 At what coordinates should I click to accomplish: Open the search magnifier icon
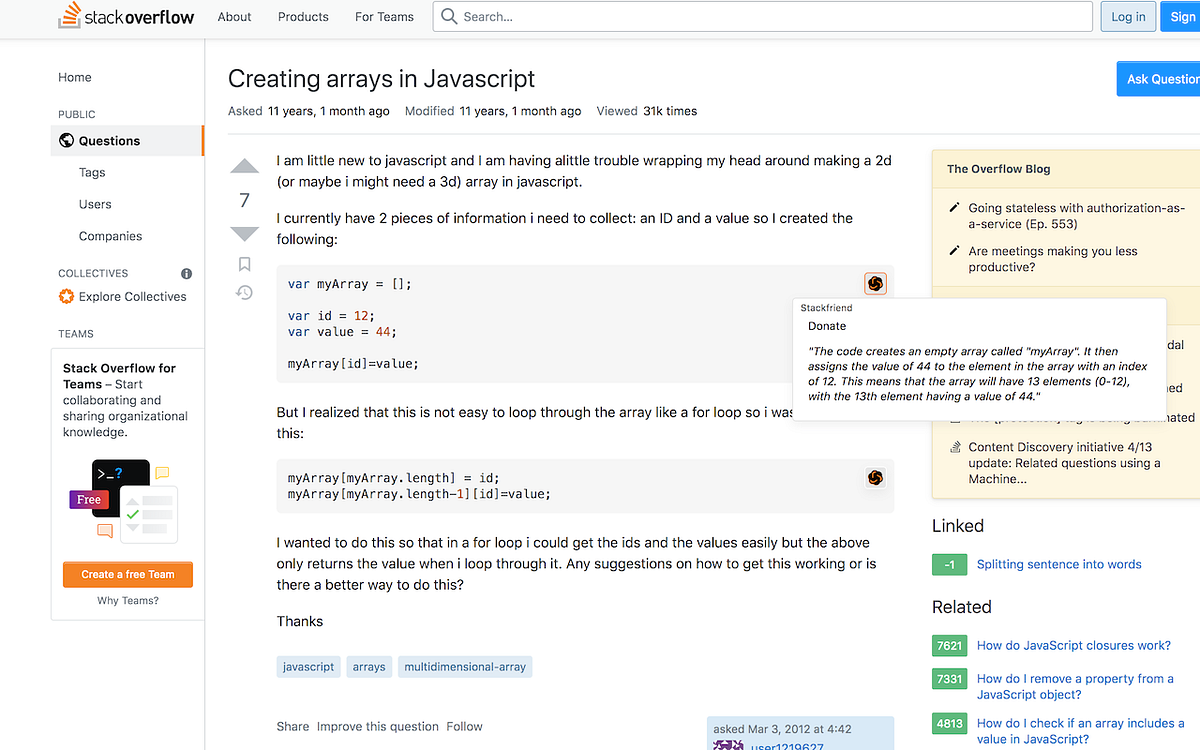click(447, 16)
